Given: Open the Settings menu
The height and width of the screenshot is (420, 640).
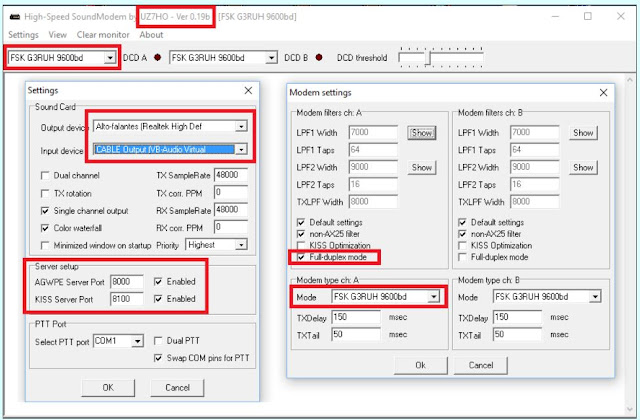Looking at the screenshot, I should [23, 35].
